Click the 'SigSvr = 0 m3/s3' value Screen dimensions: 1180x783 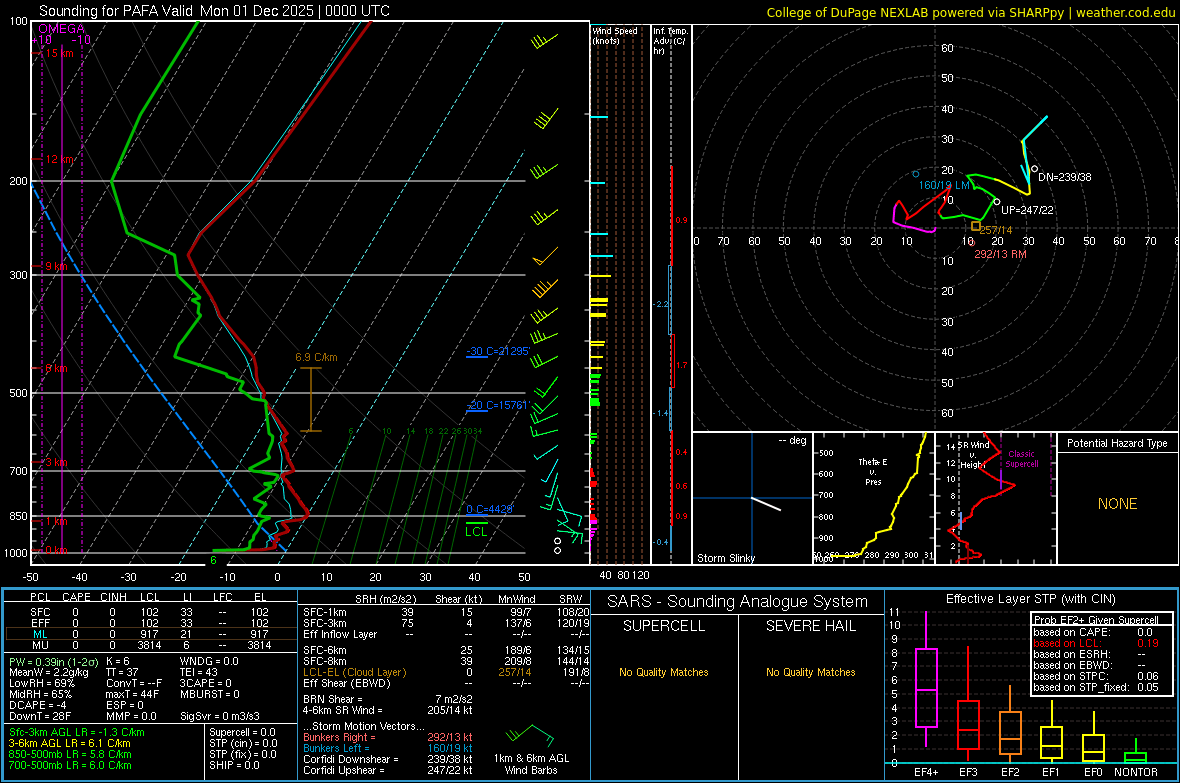(x=220, y=716)
